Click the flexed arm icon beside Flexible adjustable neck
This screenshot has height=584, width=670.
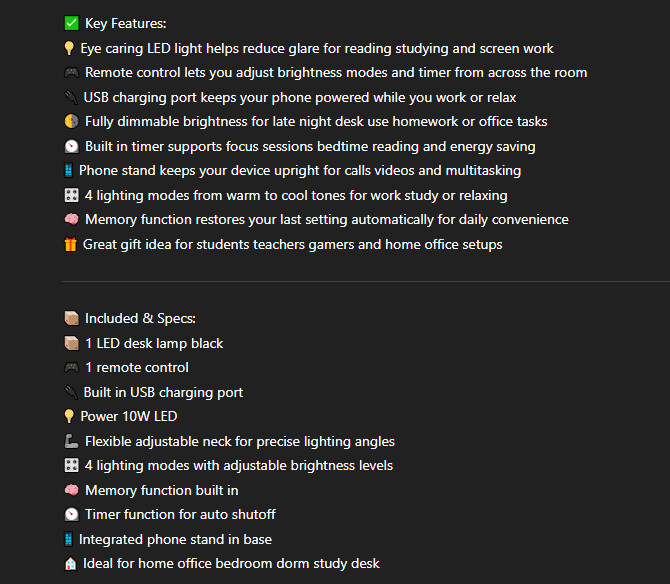[x=71, y=441]
